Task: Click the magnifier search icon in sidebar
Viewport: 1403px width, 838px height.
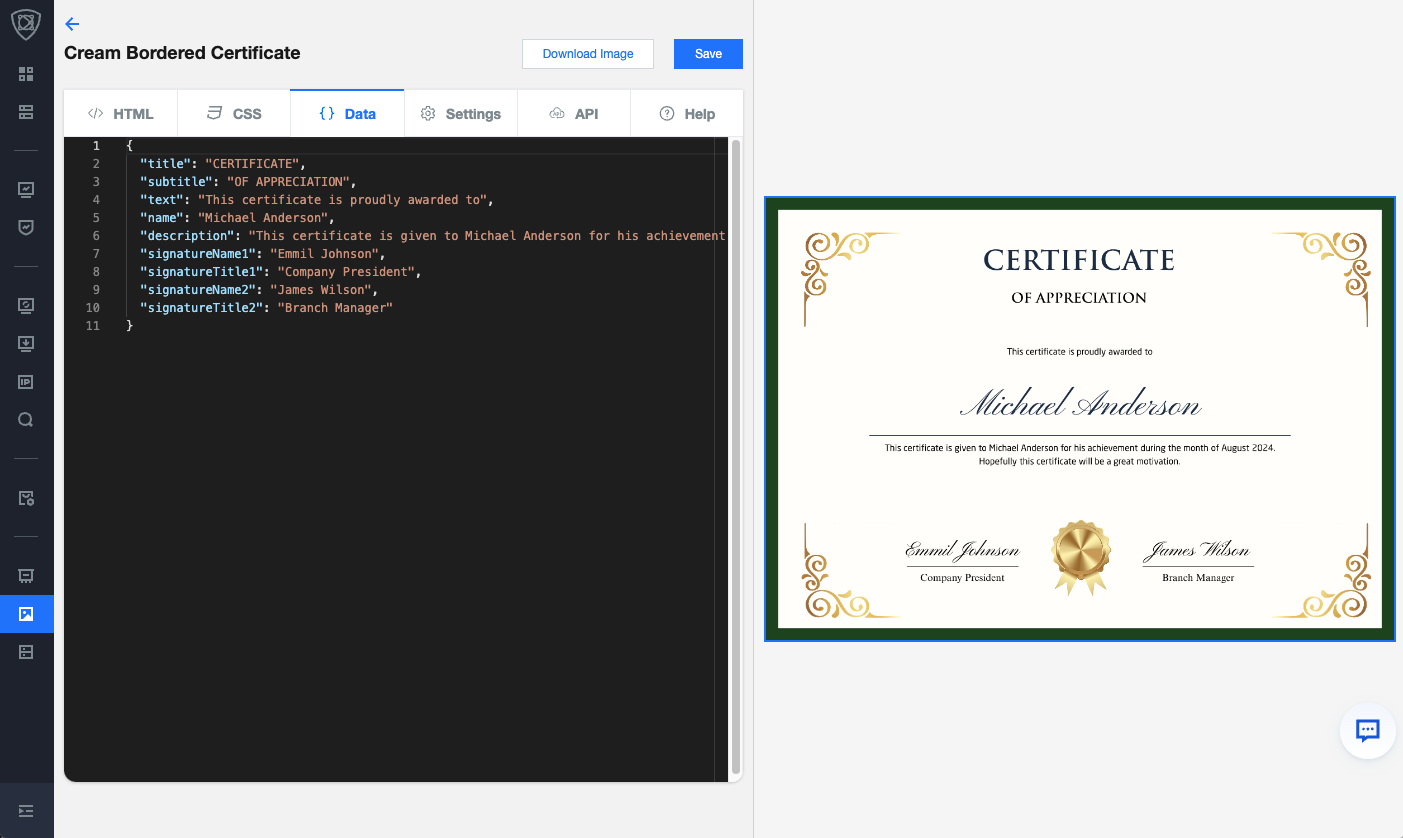Action: (x=26, y=420)
